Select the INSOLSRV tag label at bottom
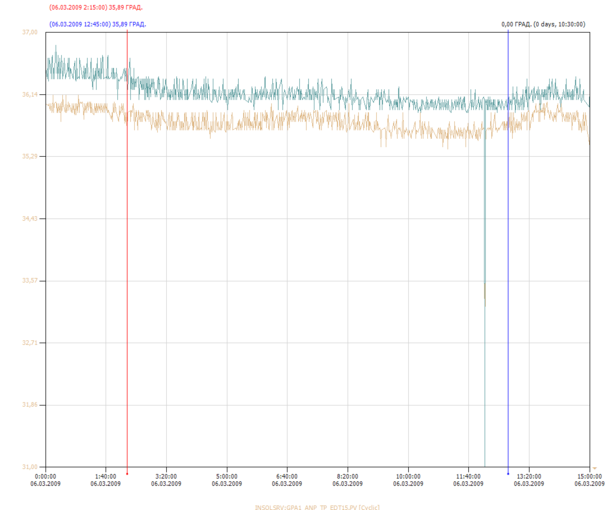Viewport: 616px width, 510px height. pos(317,507)
